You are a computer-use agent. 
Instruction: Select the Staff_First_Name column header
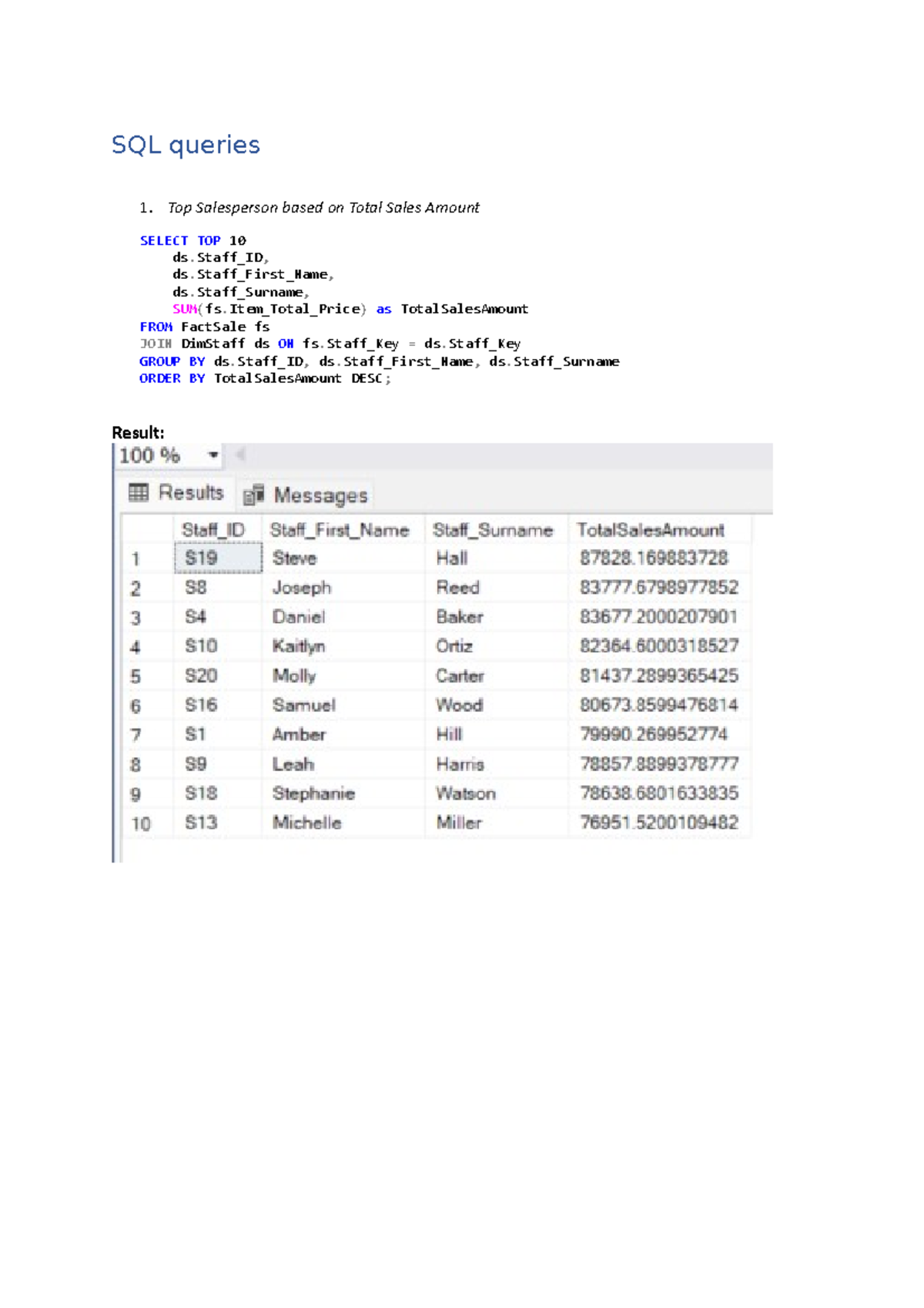[340, 530]
